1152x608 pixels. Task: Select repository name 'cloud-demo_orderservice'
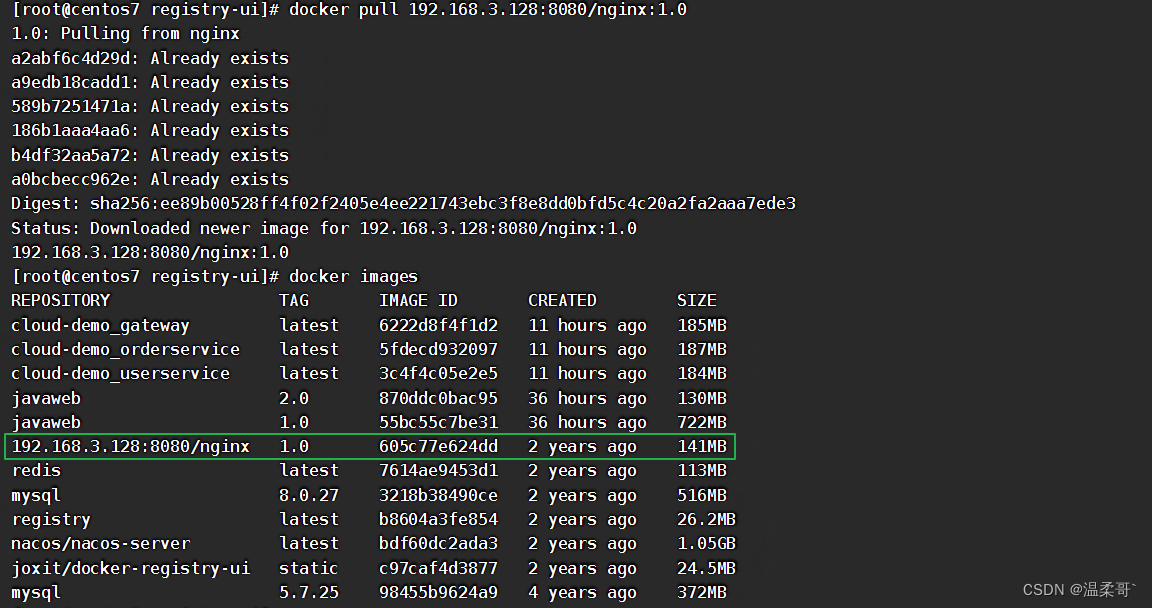(x=126, y=350)
